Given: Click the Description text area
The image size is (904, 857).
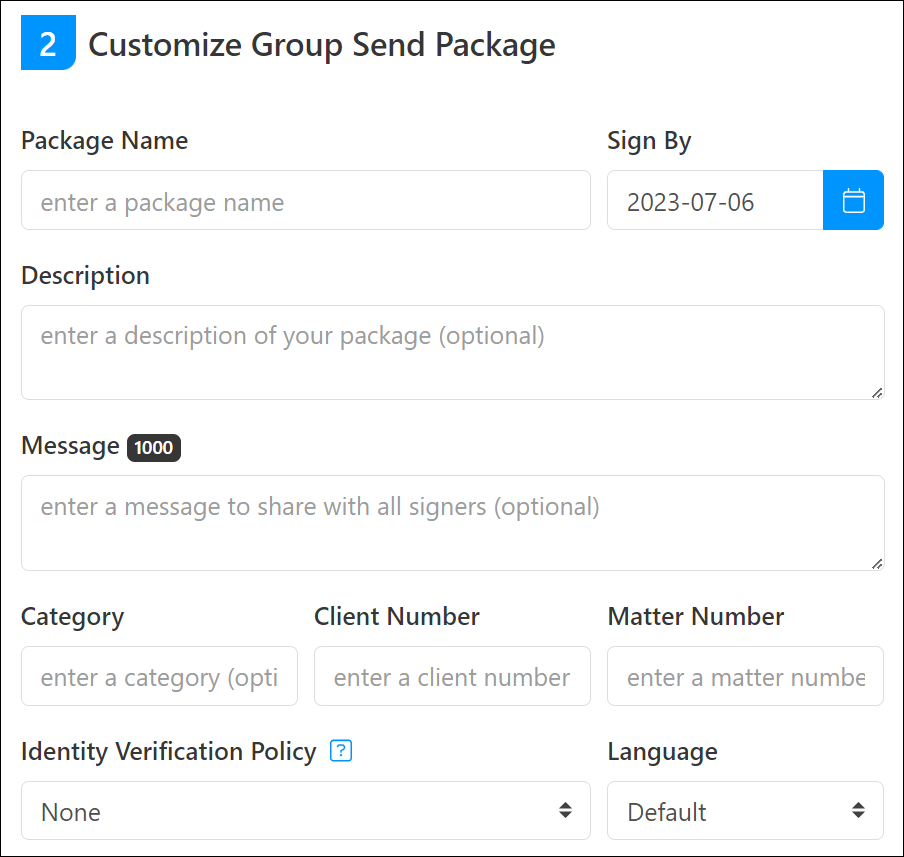Looking at the screenshot, I should point(452,352).
